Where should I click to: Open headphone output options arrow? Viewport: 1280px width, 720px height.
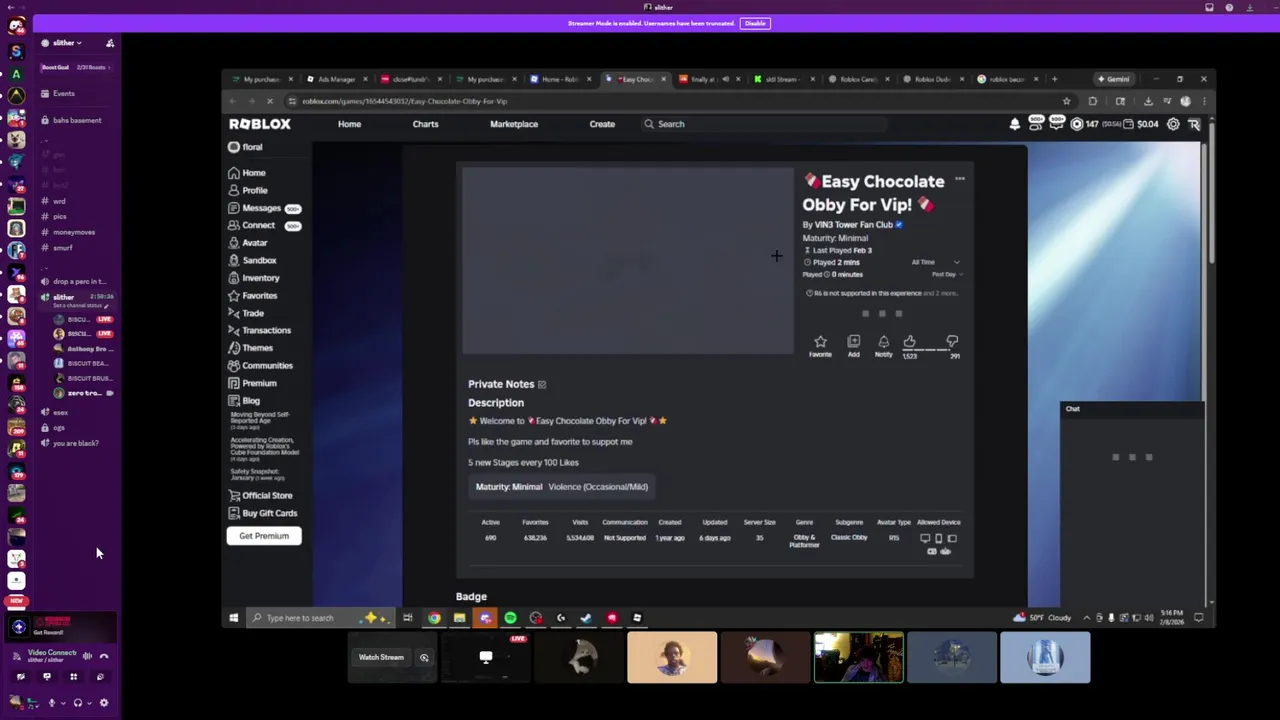88,703
